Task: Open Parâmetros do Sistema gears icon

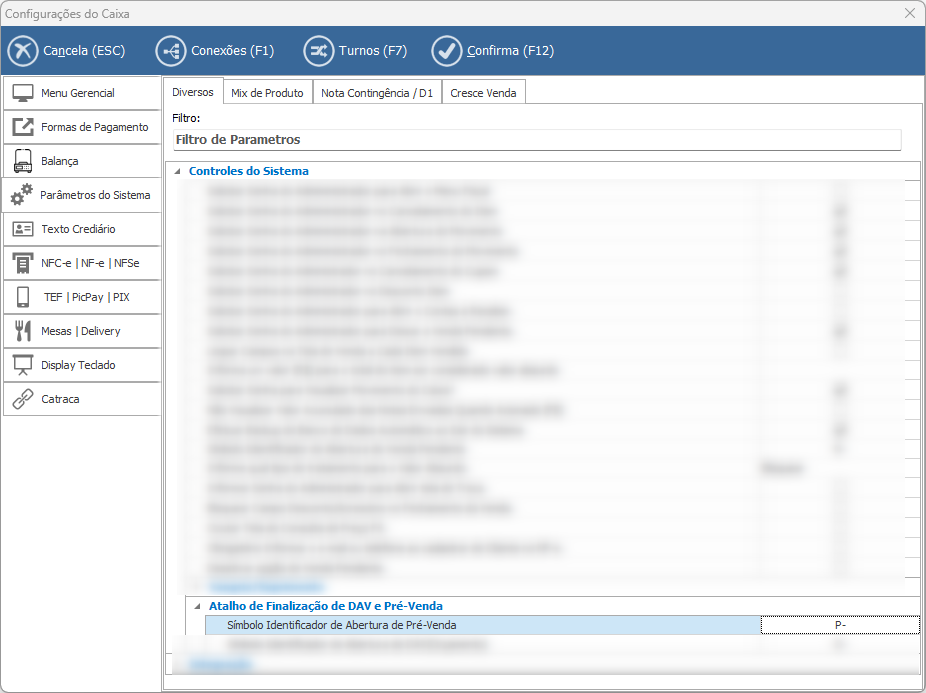Action: click(x=23, y=195)
